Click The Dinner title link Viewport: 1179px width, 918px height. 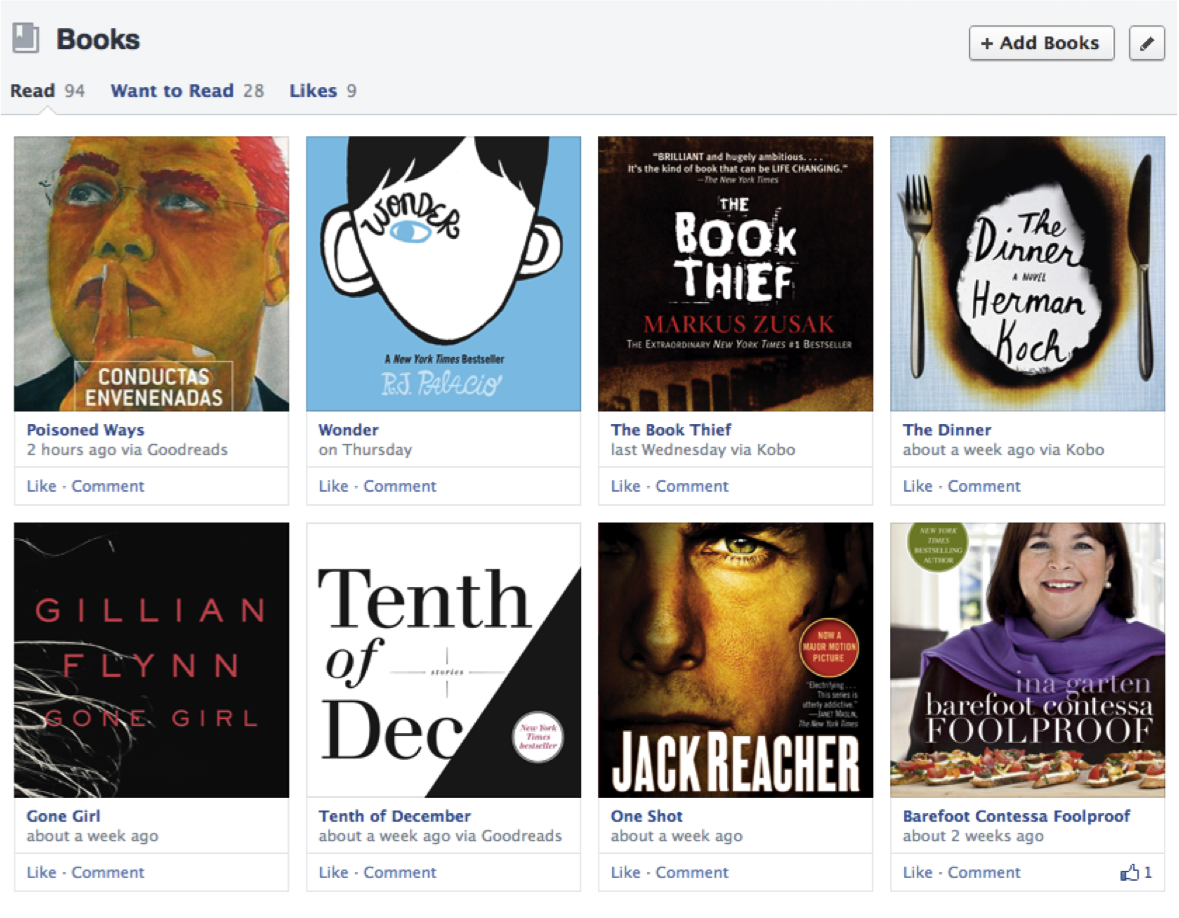(x=946, y=430)
